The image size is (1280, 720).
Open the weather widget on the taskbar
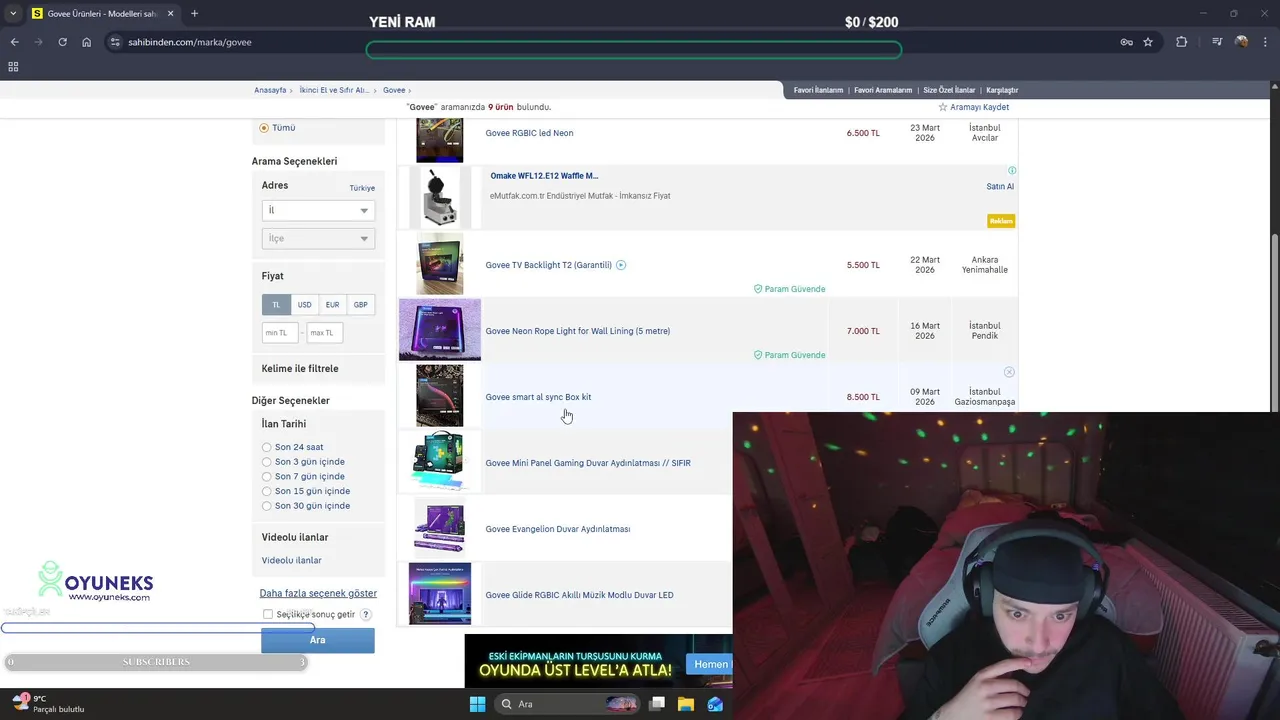(x=48, y=704)
